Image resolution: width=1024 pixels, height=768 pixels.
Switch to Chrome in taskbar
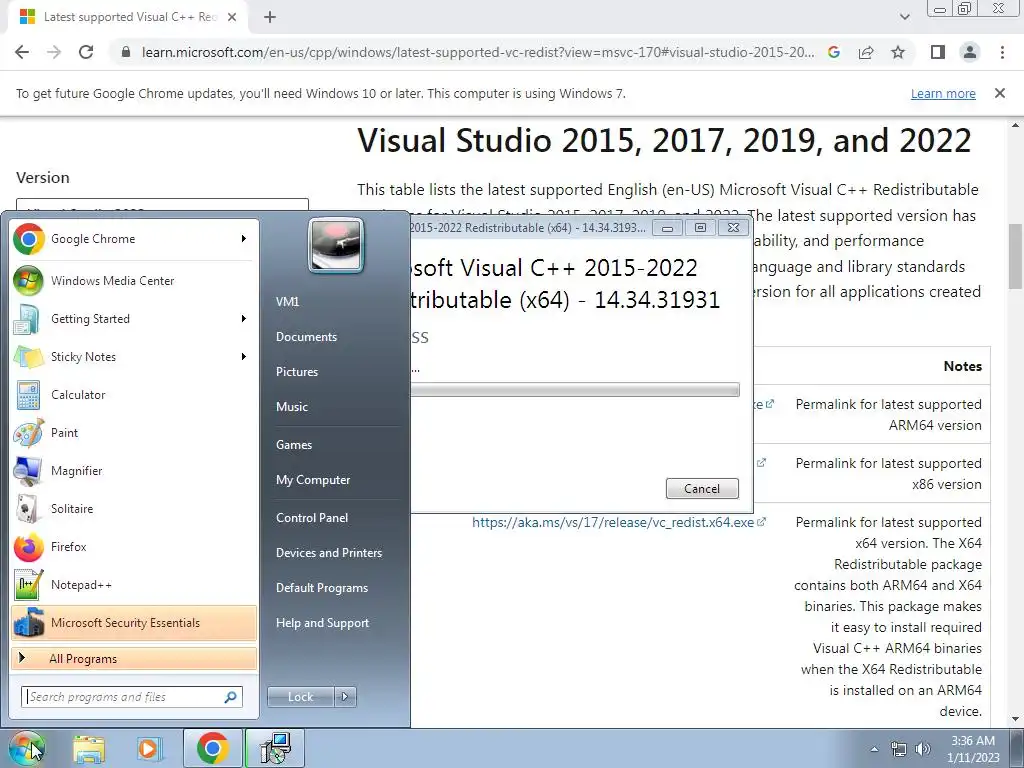tap(213, 748)
